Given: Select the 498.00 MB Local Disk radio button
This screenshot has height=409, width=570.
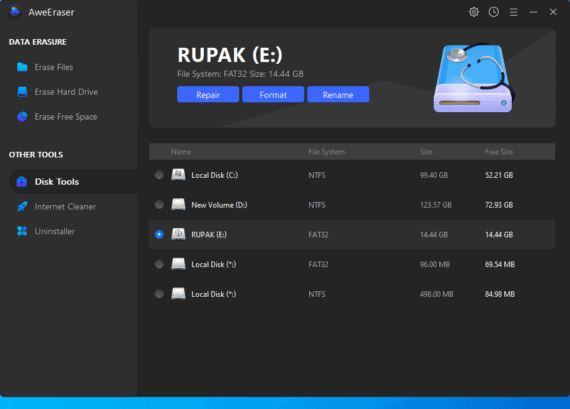Looking at the screenshot, I should tap(159, 294).
